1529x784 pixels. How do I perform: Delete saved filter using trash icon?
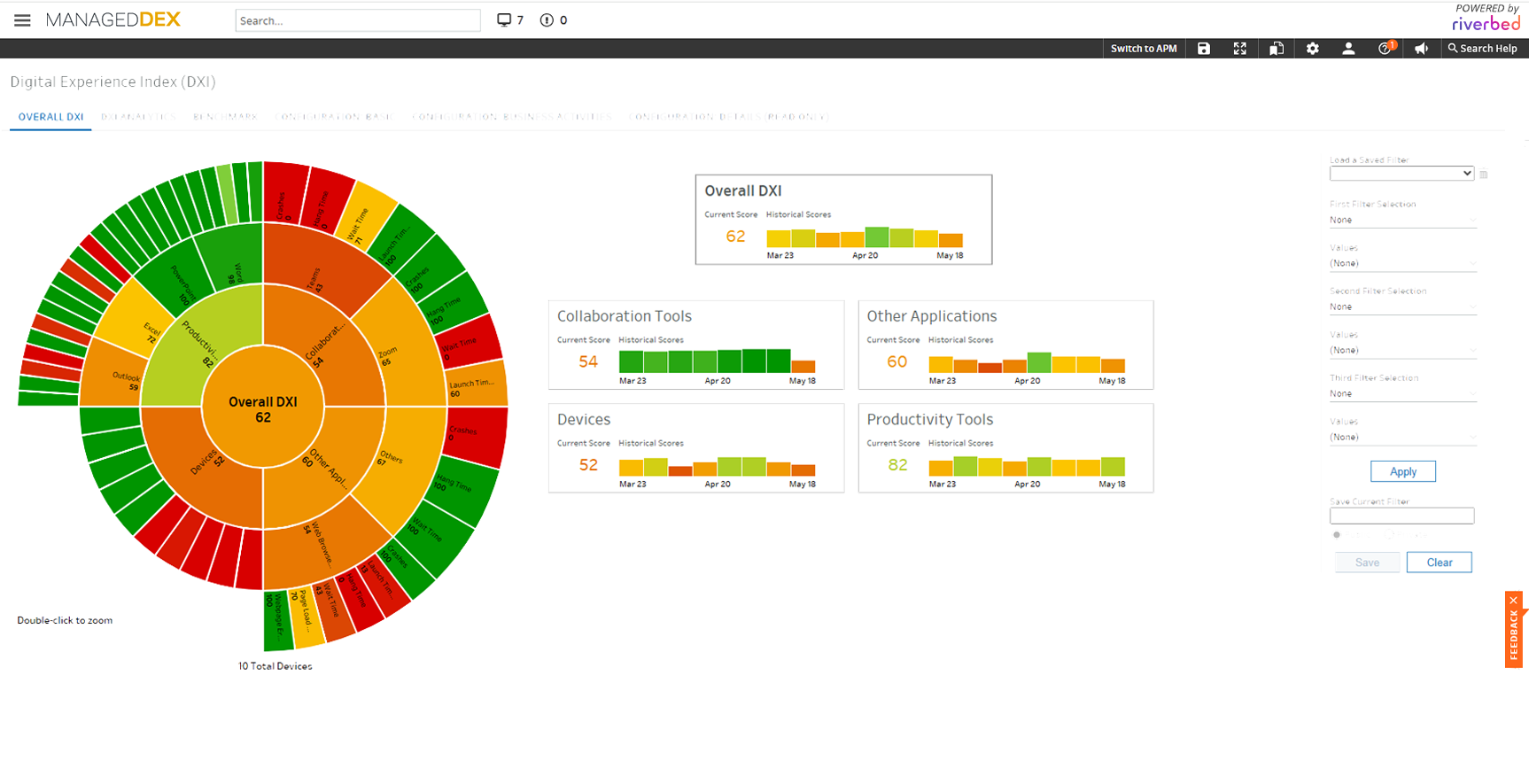coord(1484,175)
